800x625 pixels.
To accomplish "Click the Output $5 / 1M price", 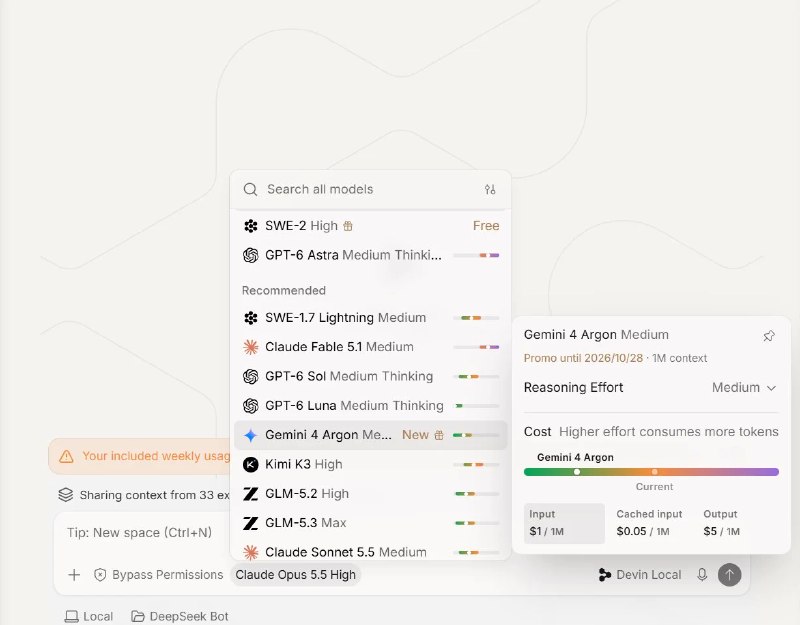I will click(721, 523).
